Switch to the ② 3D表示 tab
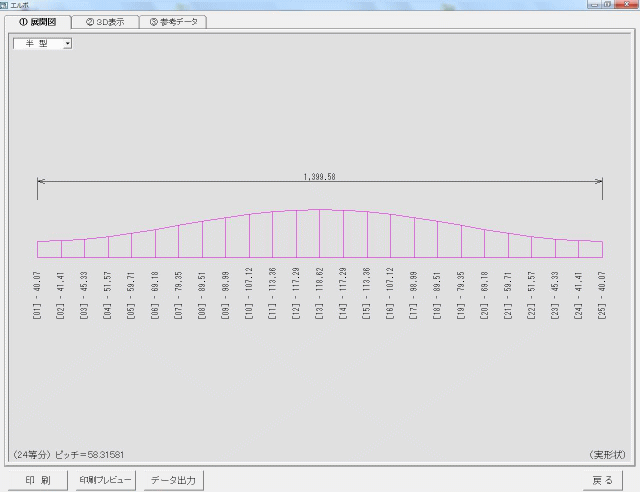 pyautogui.click(x=105, y=22)
